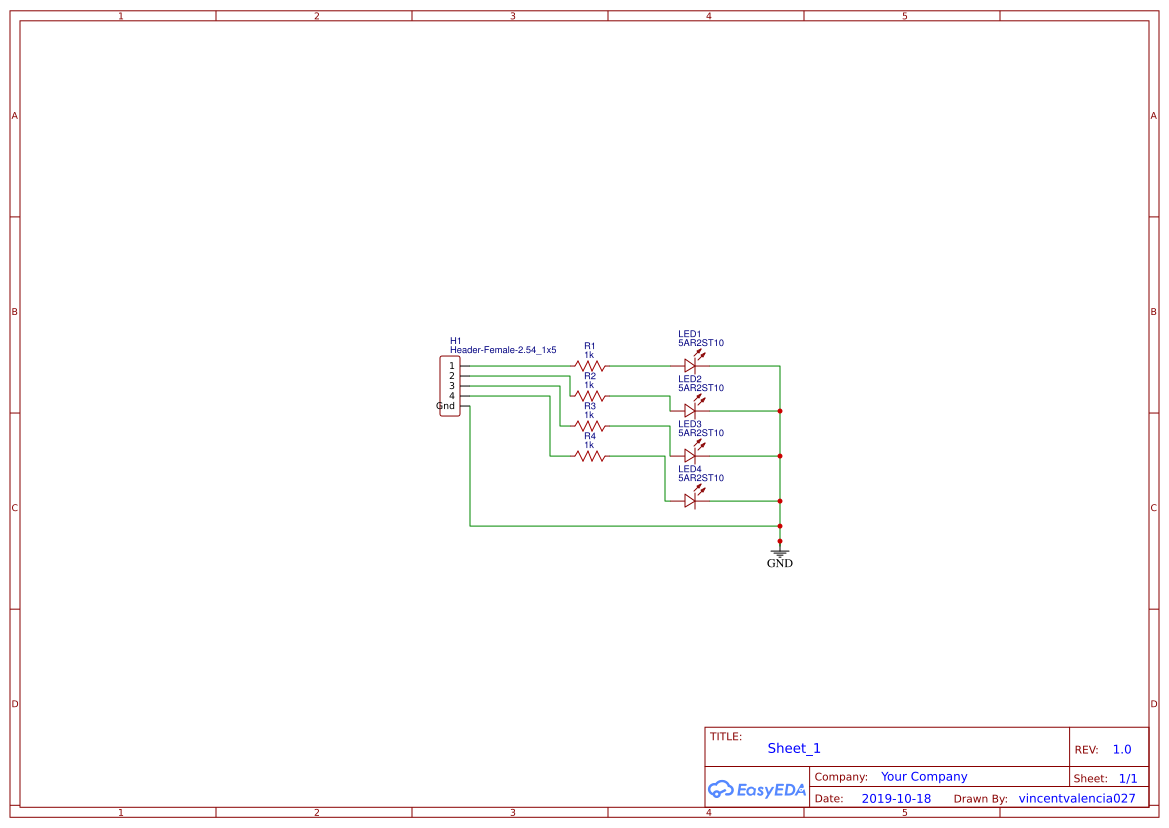Click pin 2 of header H1

click(452, 376)
